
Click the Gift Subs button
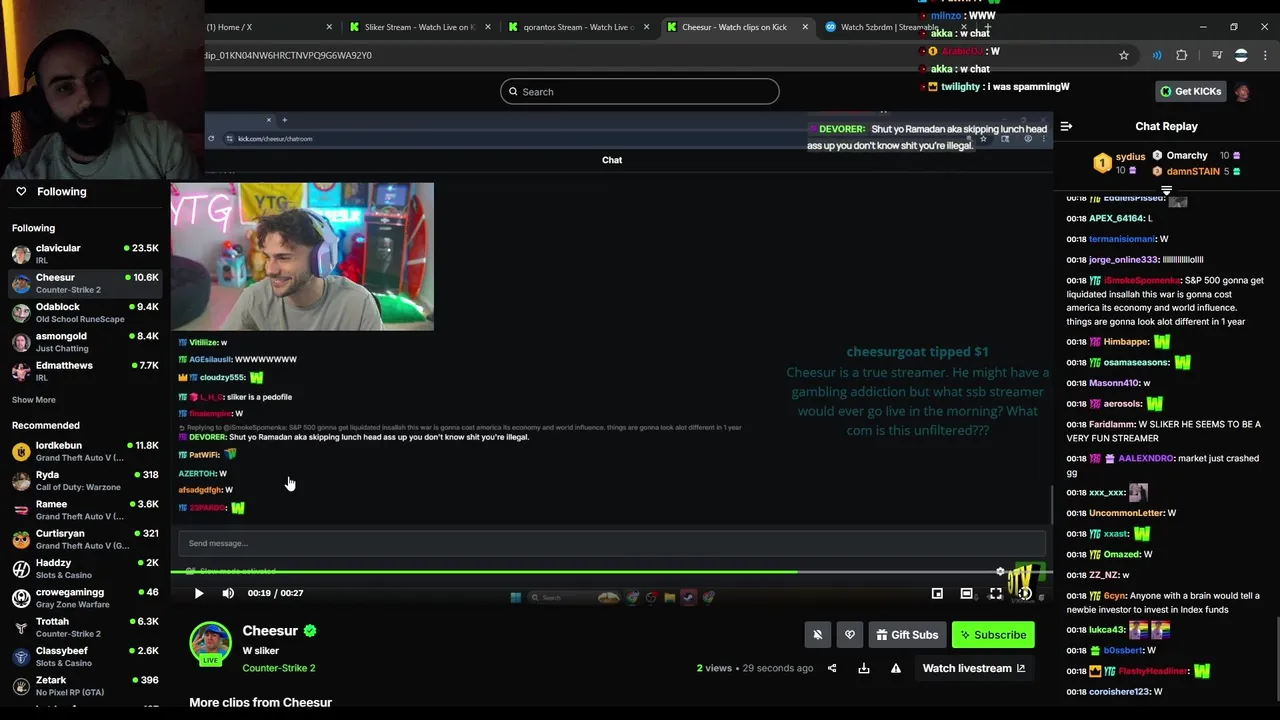[907, 634]
